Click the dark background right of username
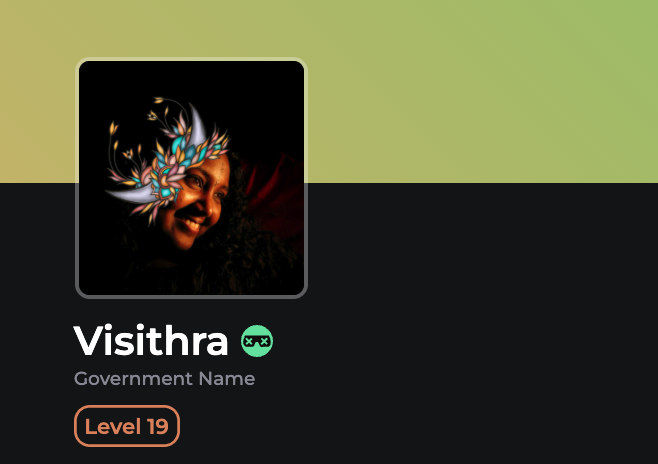This screenshot has width=658, height=464. tap(462, 341)
